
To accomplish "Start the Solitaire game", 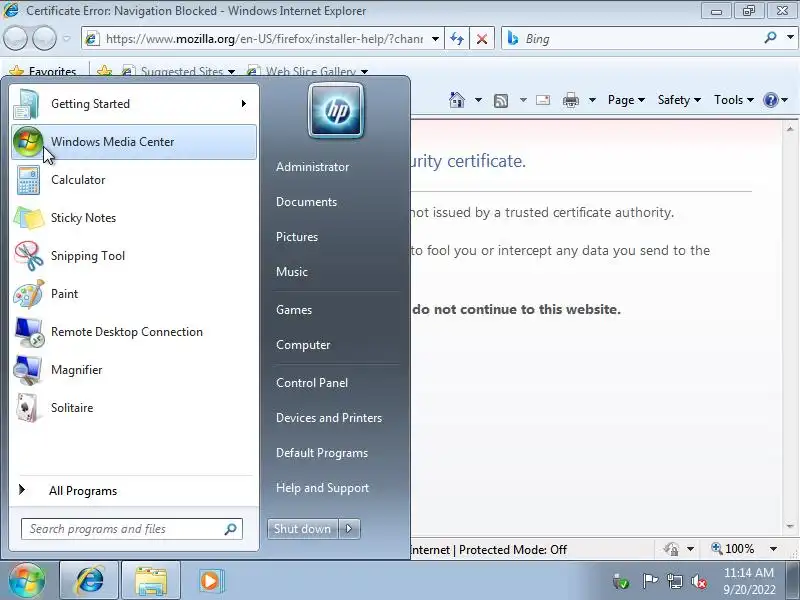I will point(134,408).
